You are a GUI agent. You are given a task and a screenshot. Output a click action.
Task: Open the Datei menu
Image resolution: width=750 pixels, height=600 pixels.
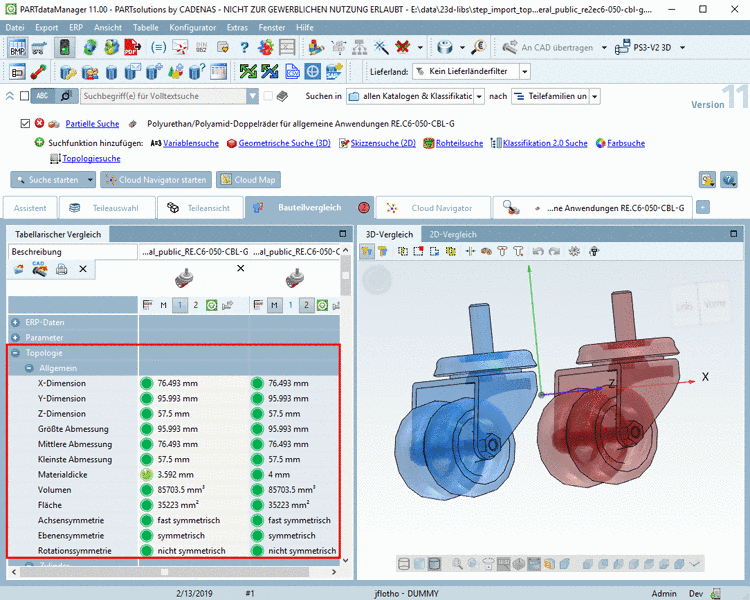[x=15, y=27]
